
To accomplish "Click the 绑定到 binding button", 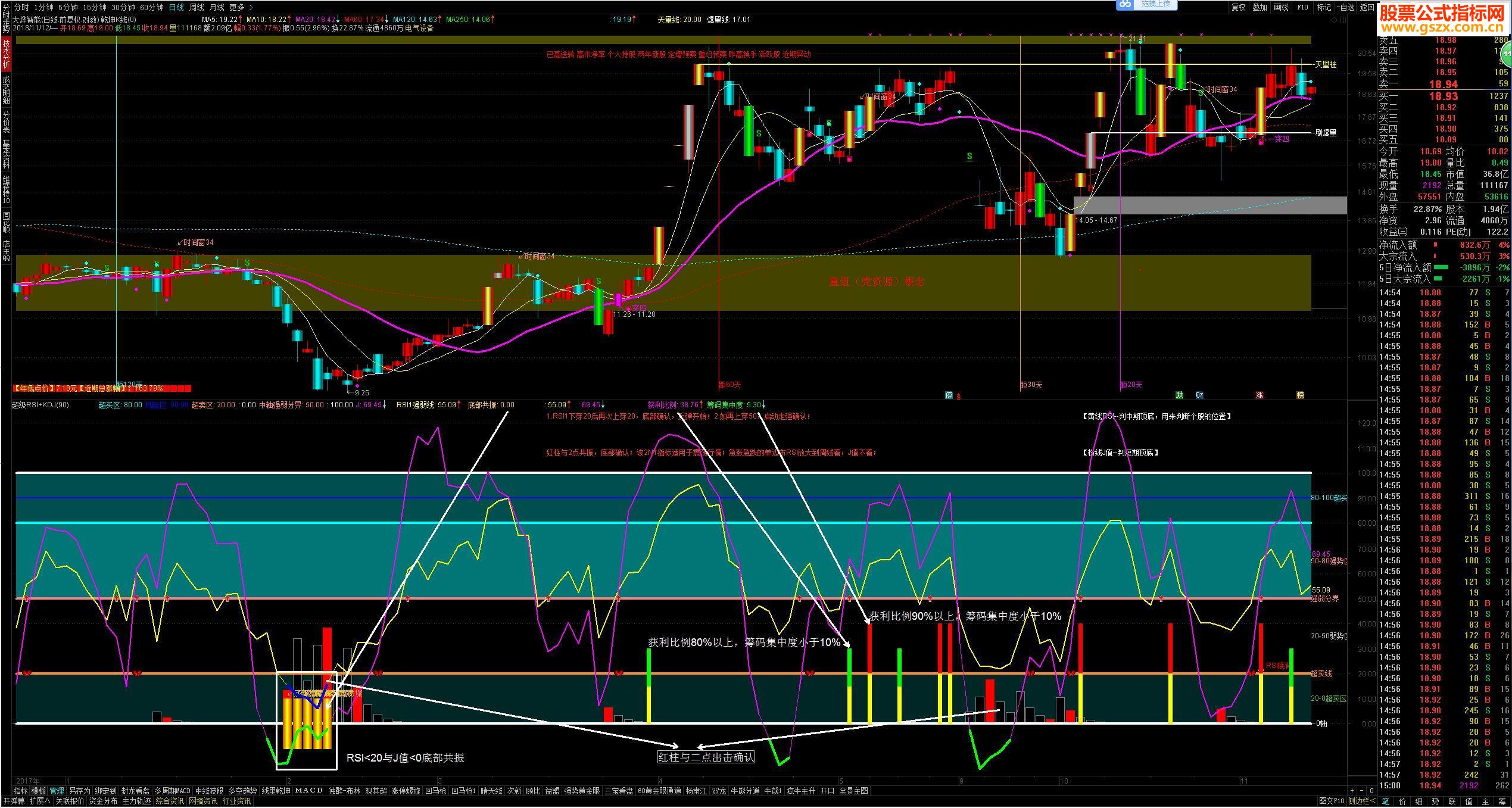I will coord(106,791).
